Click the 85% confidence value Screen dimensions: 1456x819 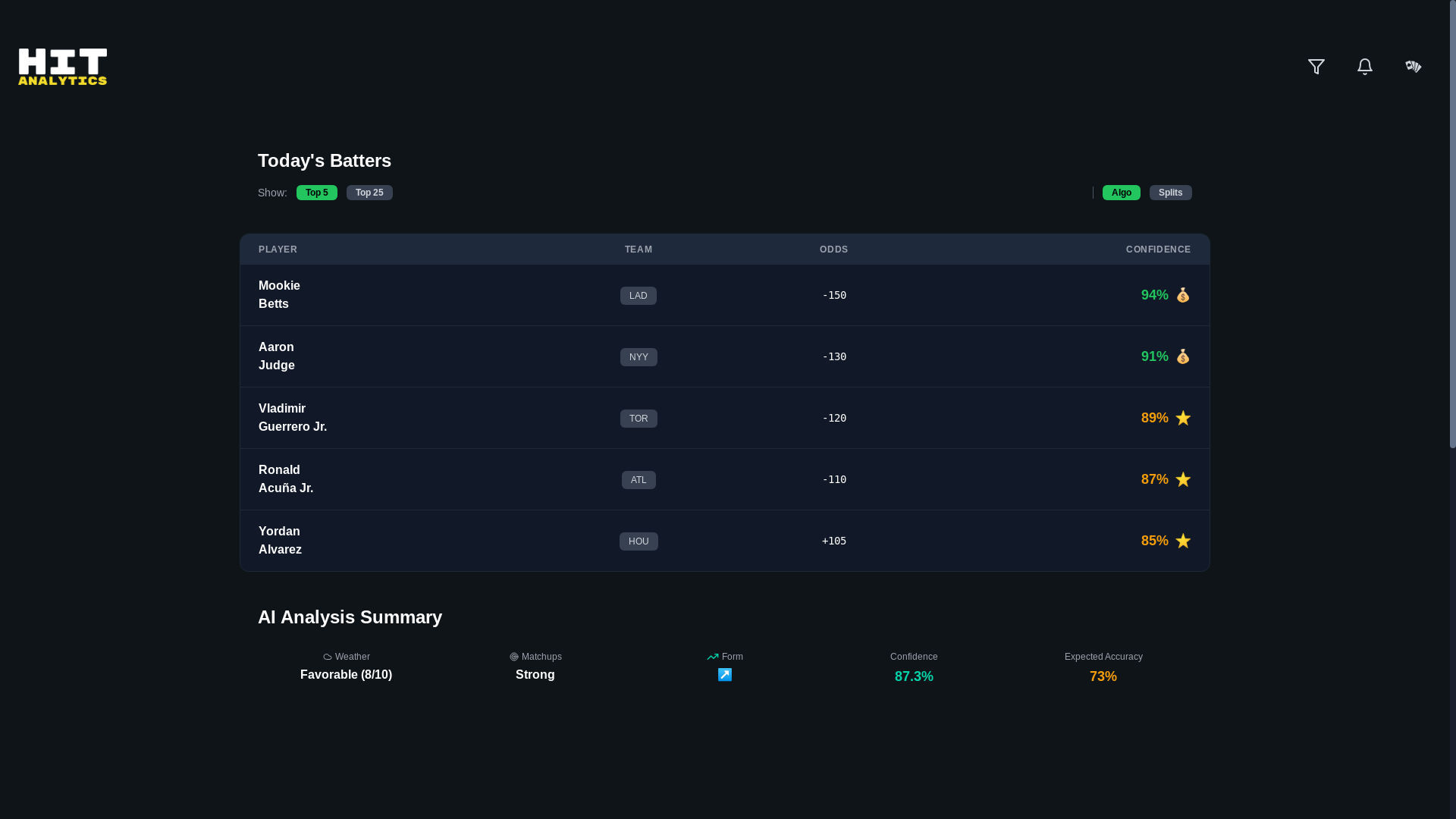coord(1155,541)
